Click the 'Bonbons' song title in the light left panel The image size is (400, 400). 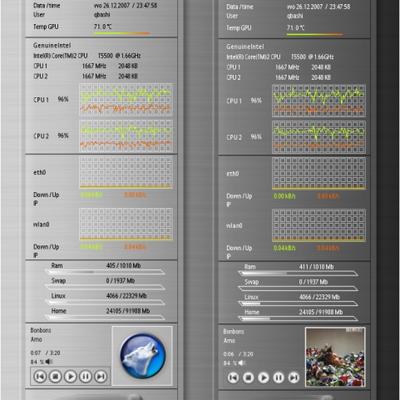[41, 330]
